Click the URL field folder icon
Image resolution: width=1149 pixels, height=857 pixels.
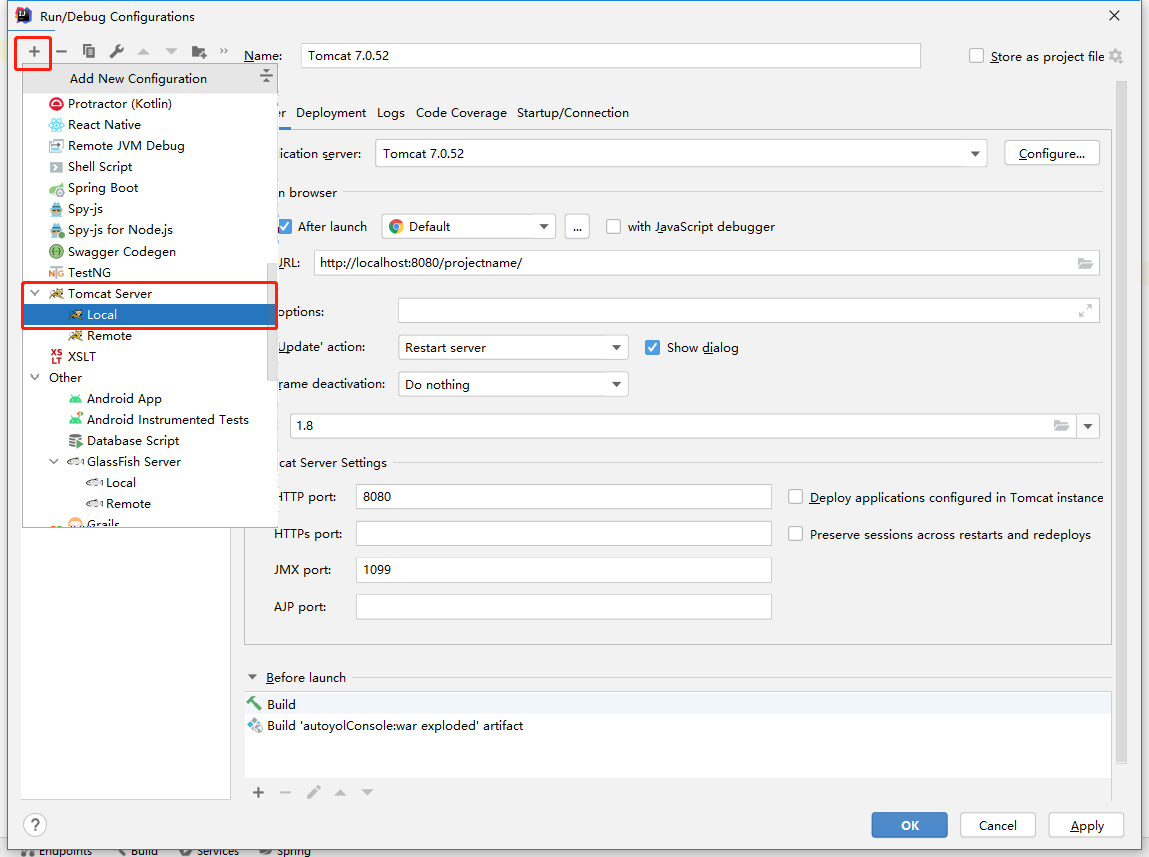1085,263
